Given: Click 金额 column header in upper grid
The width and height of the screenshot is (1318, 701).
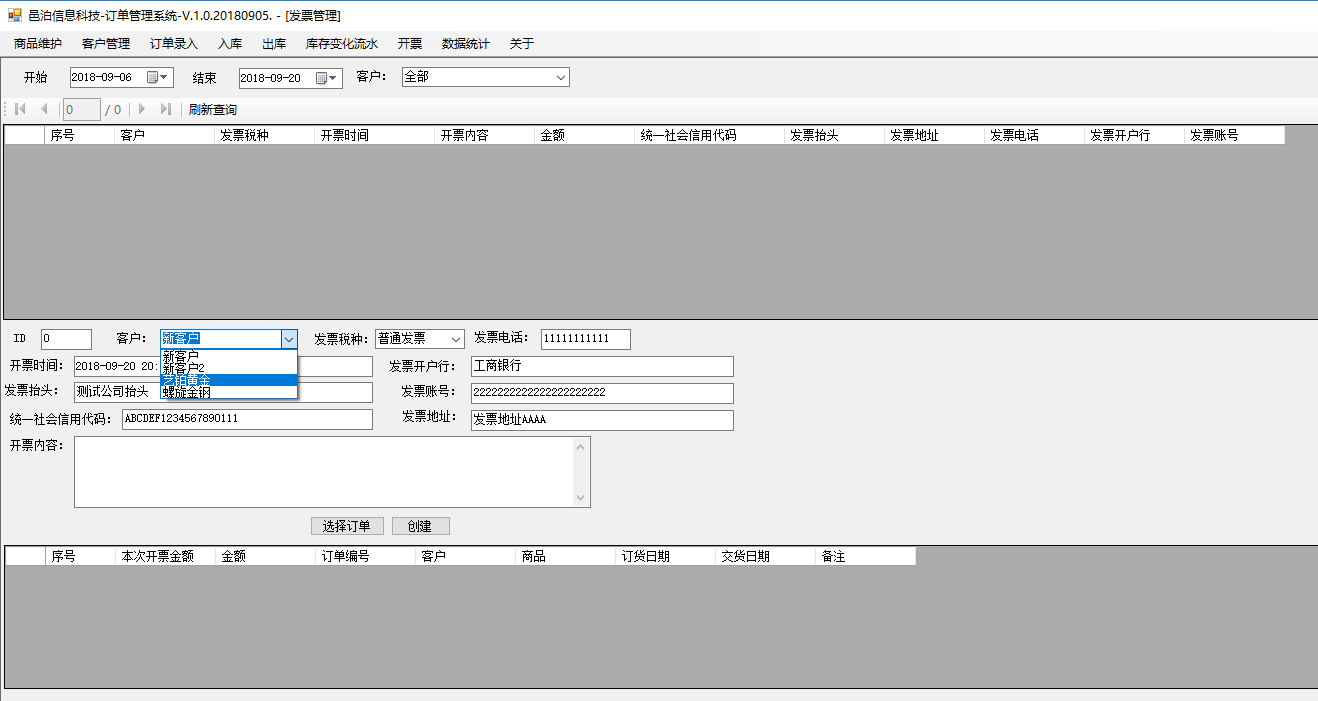Looking at the screenshot, I should [585, 135].
